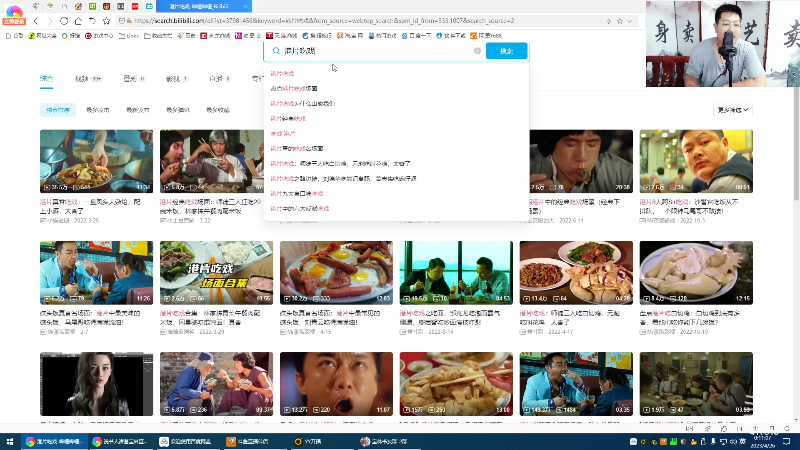Sort results by 最多播放
Viewport: 800px width, 450px height.
point(97,110)
